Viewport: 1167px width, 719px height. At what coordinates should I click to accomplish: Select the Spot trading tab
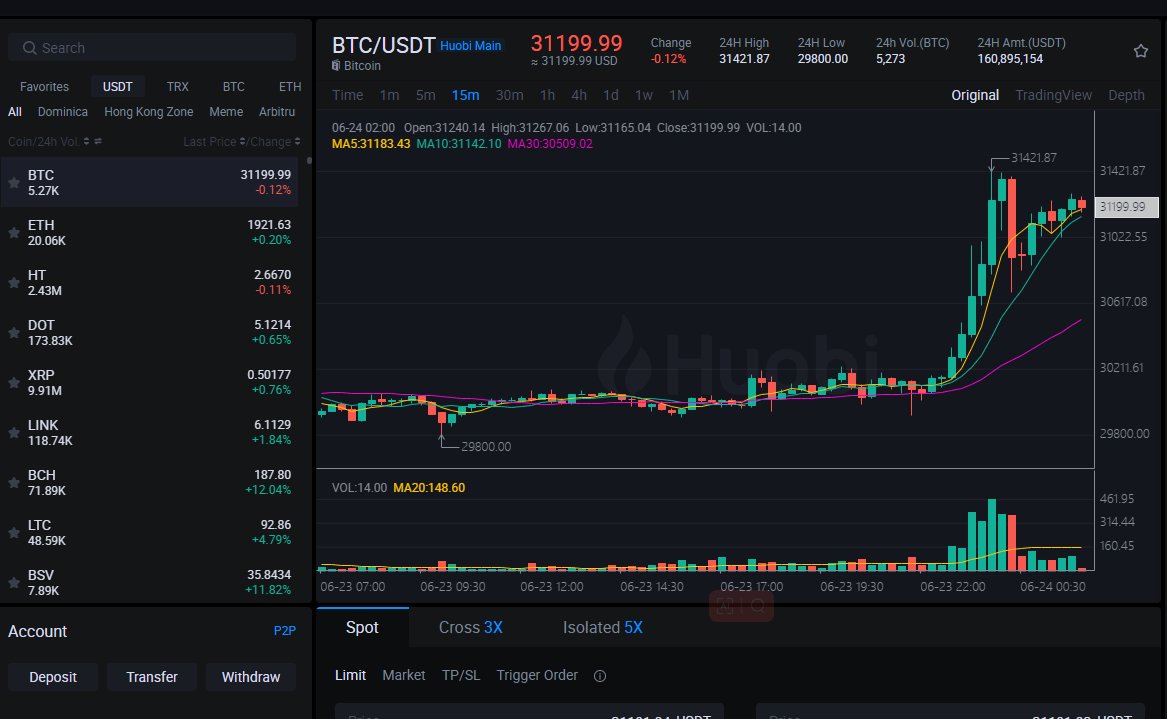click(x=362, y=627)
